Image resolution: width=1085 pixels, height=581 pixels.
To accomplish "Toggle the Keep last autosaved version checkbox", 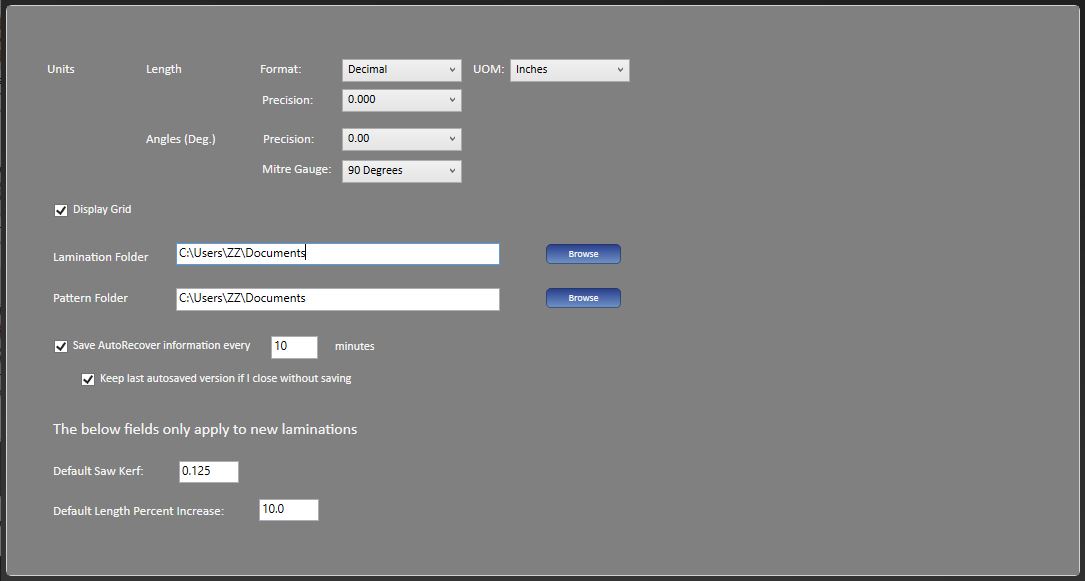I will click(88, 380).
